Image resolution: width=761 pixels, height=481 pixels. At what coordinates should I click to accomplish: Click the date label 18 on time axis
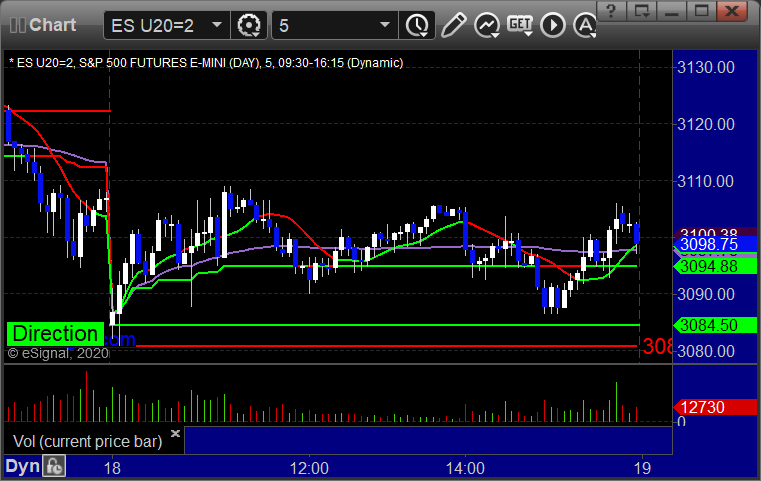pyautogui.click(x=112, y=468)
